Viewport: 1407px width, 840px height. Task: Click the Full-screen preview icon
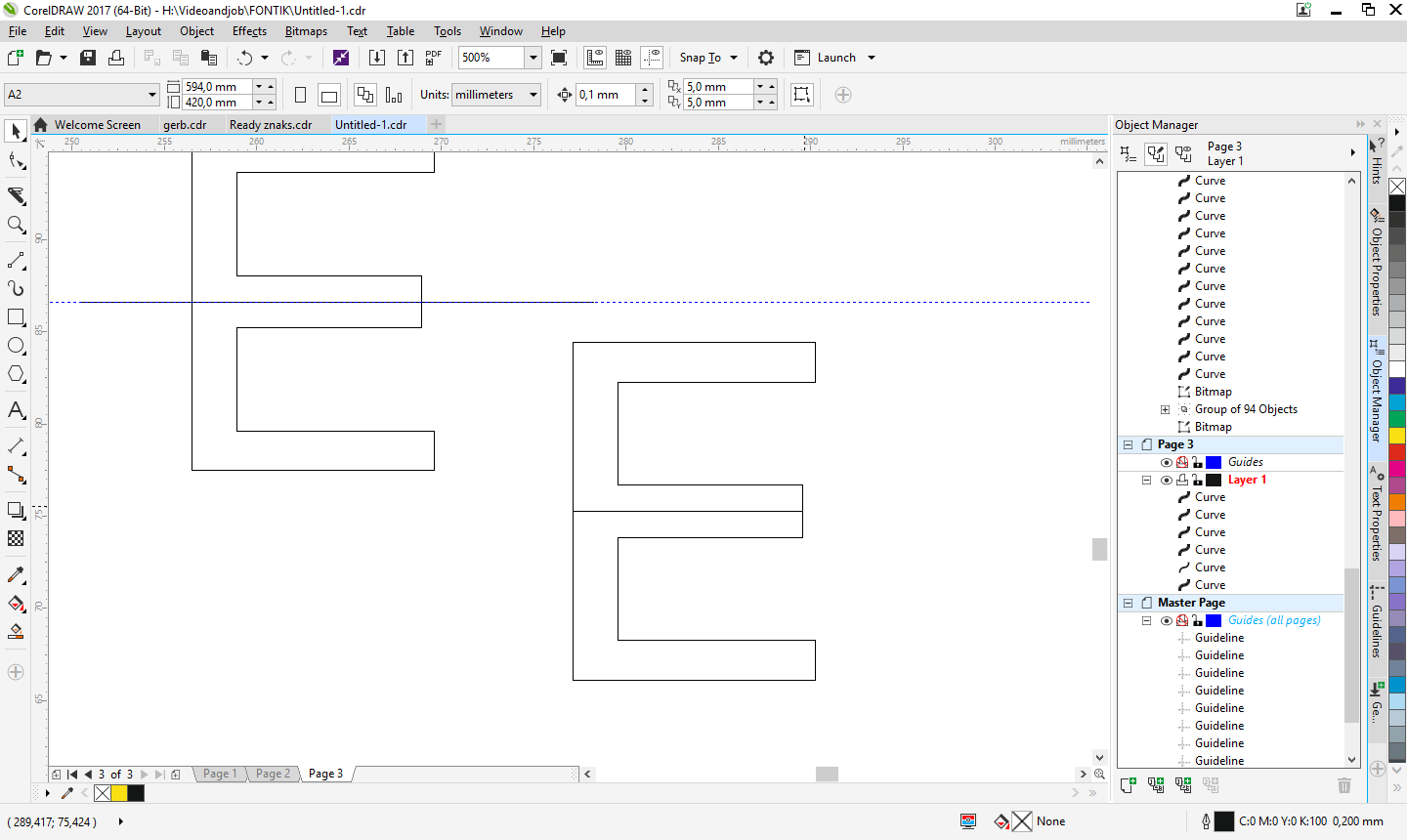click(559, 58)
